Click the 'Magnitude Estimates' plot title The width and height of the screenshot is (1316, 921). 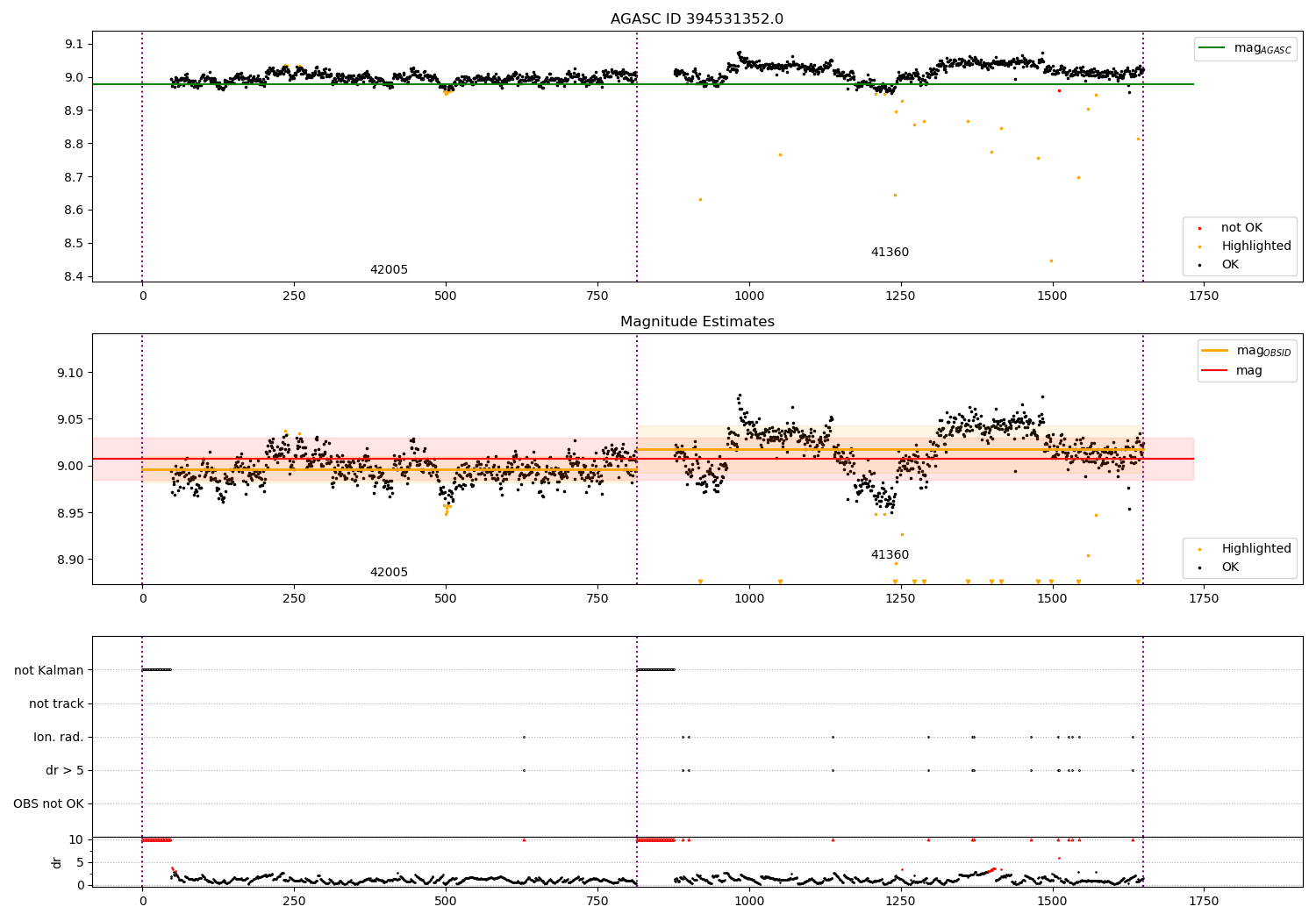click(x=697, y=322)
